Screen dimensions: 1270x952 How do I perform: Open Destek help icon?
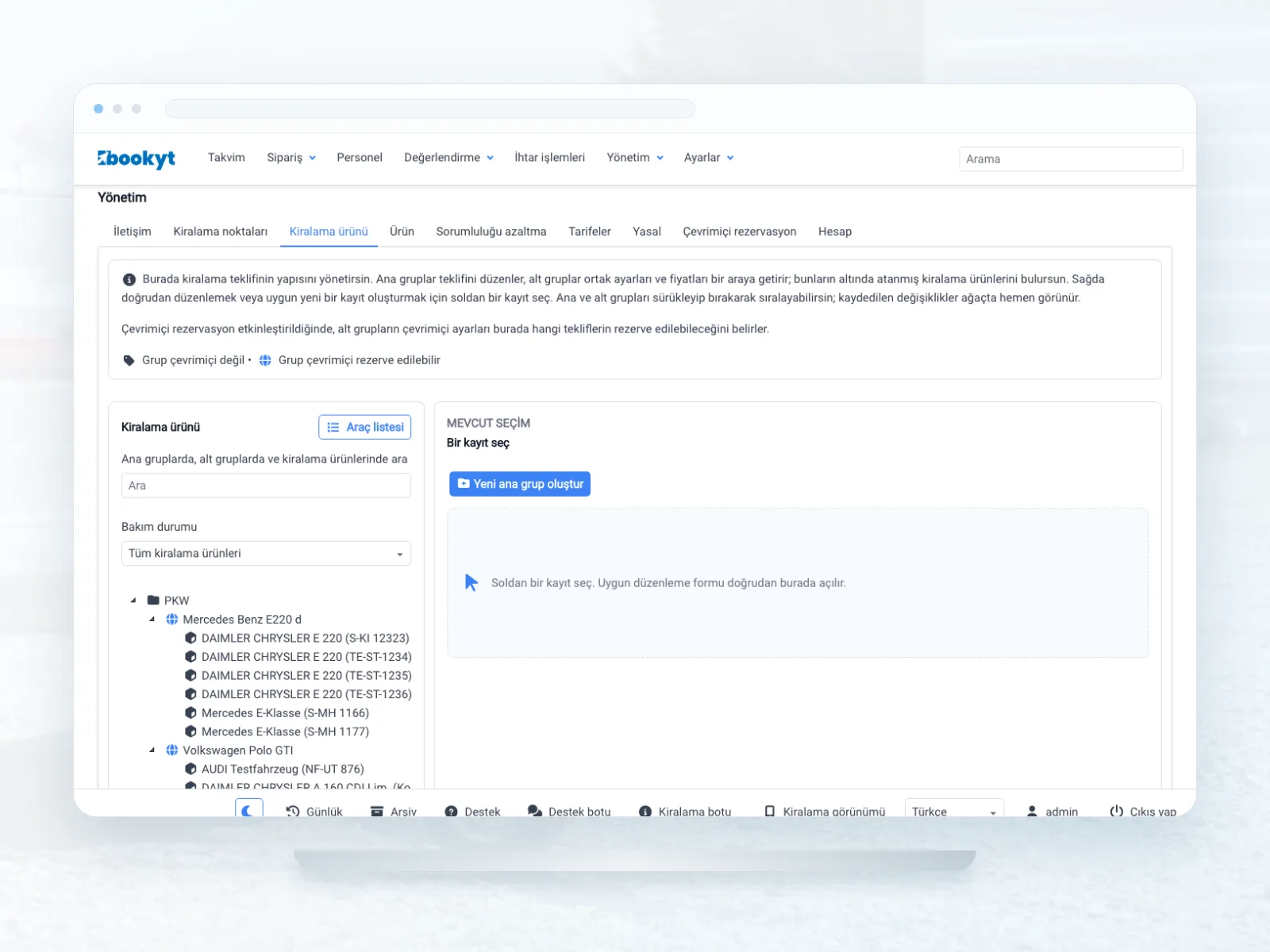452,811
